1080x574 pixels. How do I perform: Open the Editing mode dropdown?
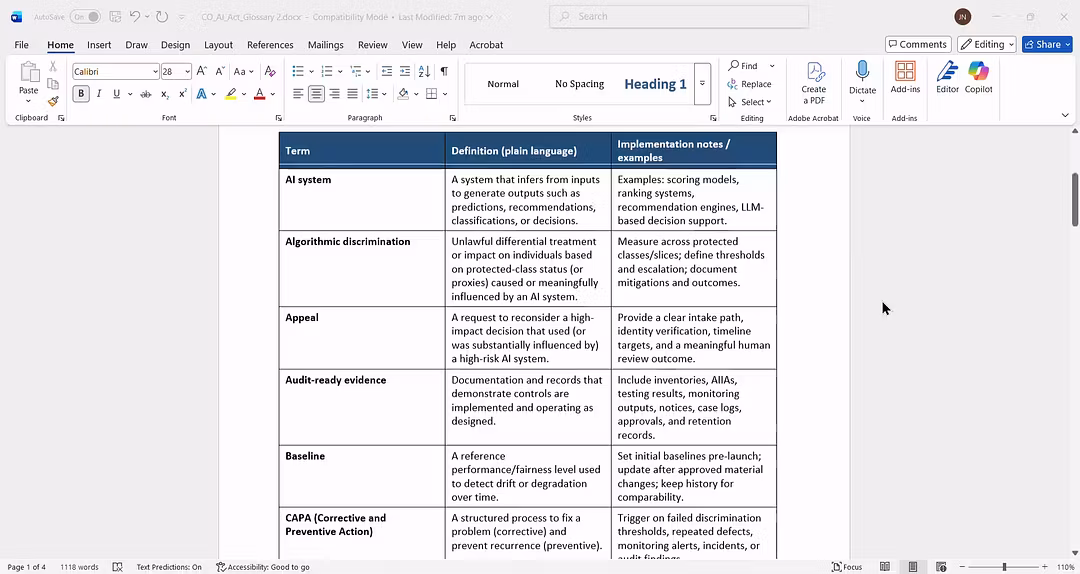pyautogui.click(x=986, y=44)
